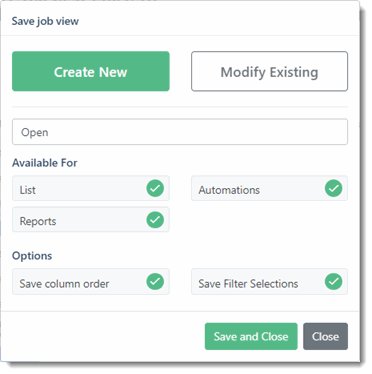Dismiss dialog with the grey Close button

[325, 336]
